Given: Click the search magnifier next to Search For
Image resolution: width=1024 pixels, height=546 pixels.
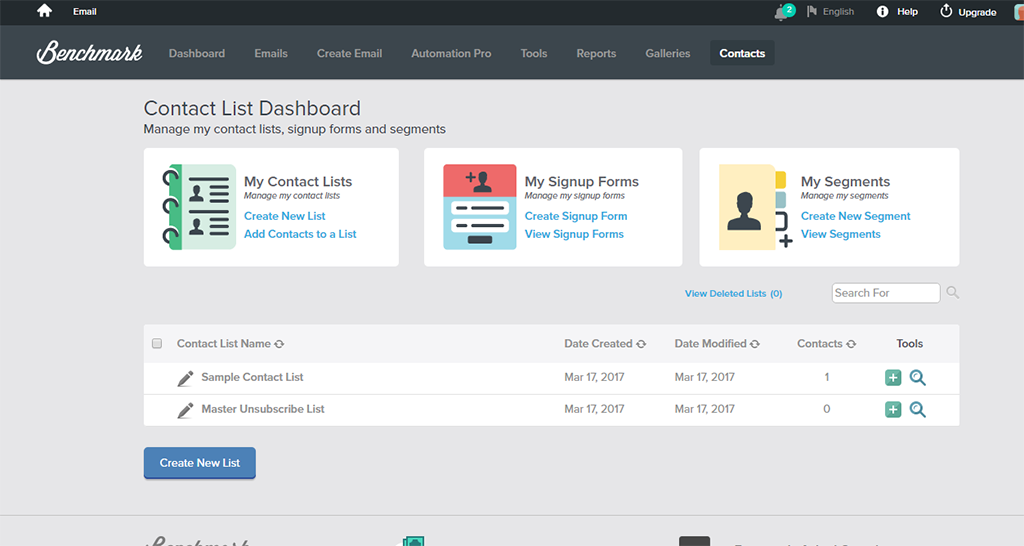Looking at the screenshot, I should [x=953, y=293].
